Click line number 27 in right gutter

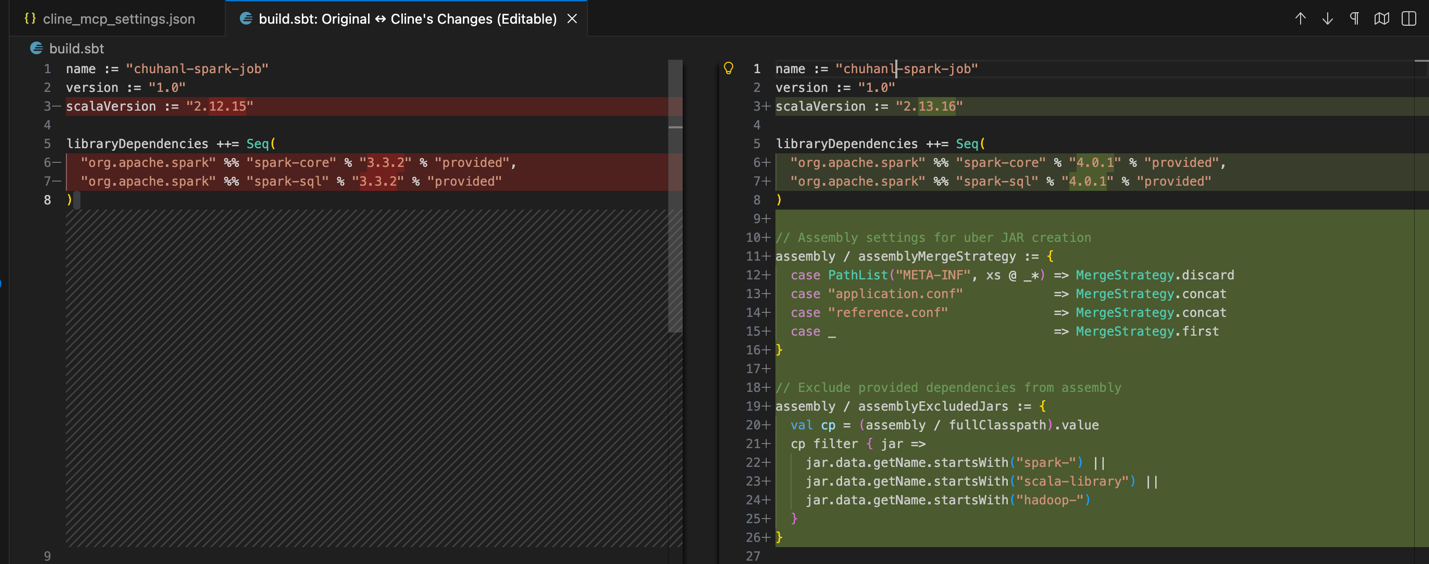click(753, 556)
